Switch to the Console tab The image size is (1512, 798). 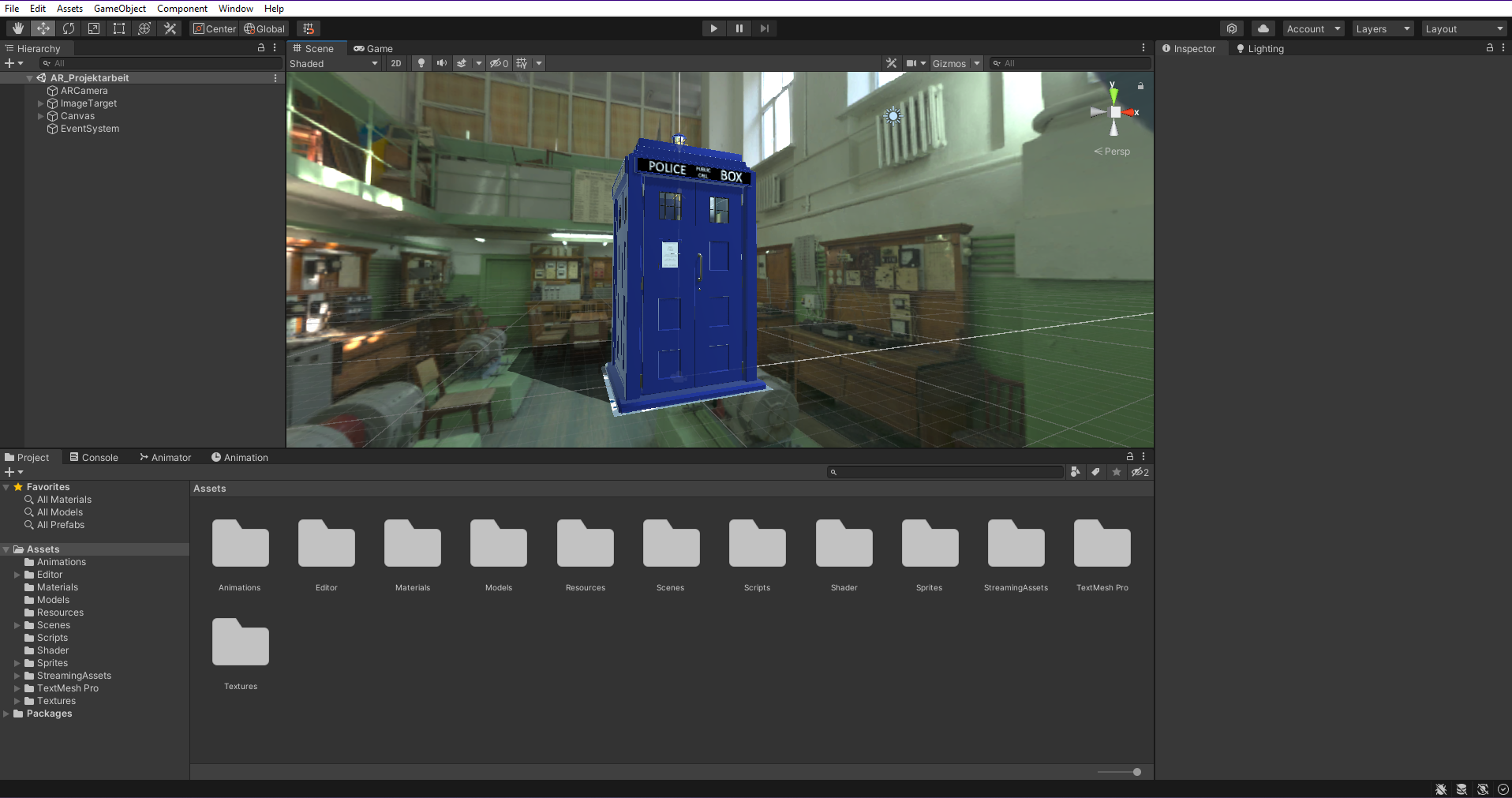(x=94, y=458)
